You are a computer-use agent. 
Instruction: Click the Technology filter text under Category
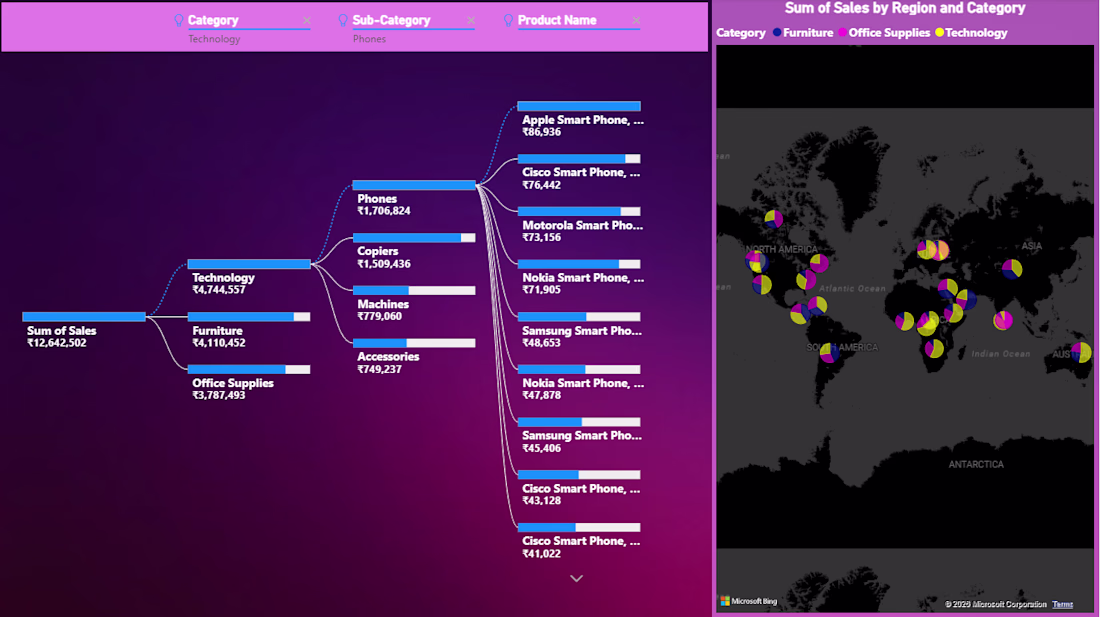click(214, 39)
